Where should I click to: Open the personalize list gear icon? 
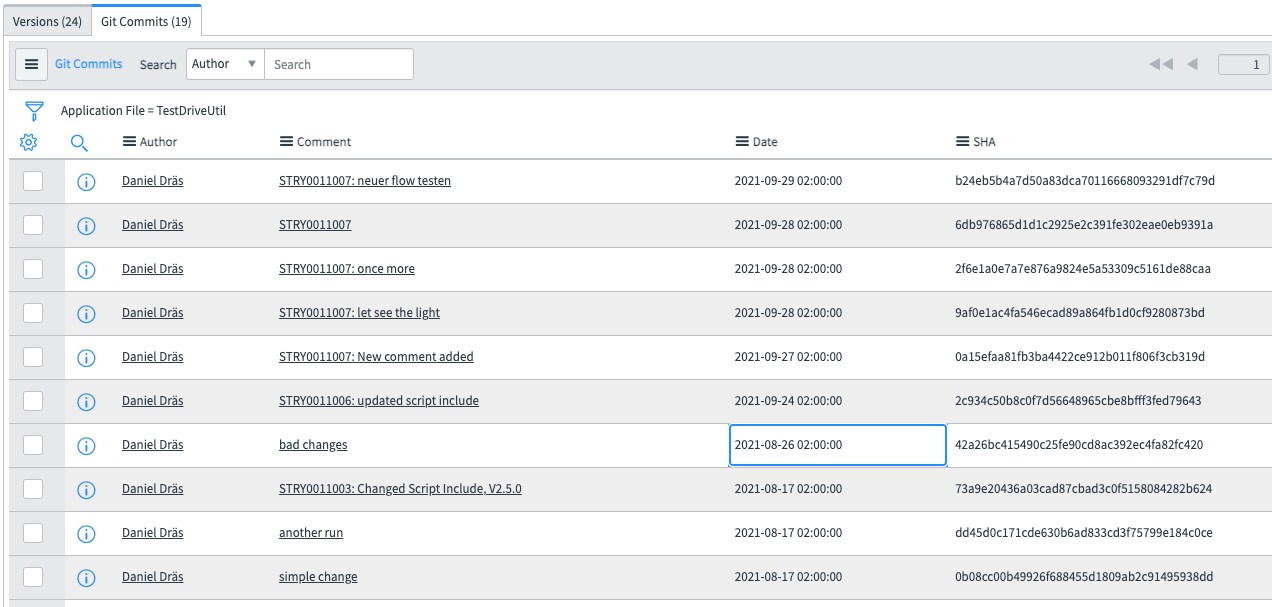[x=28, y=143]
